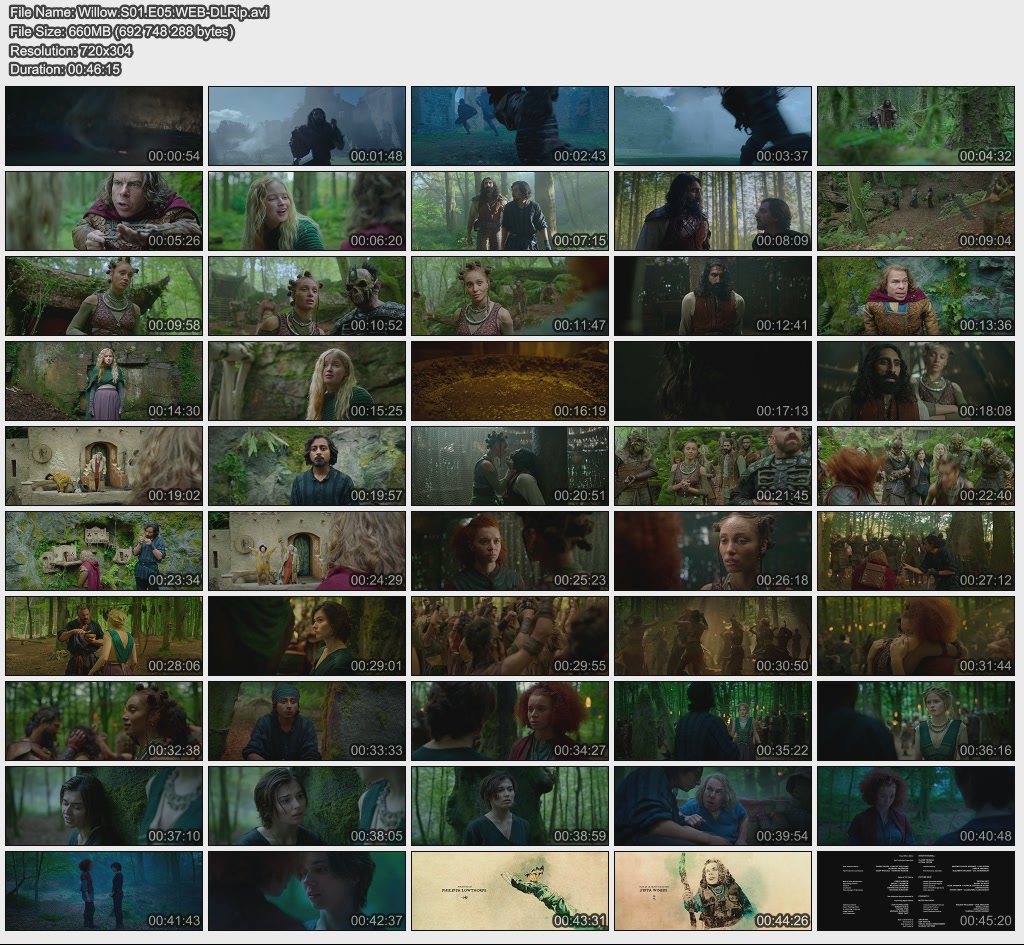The image size is (1024, 945).
Task: Open the thumbnail at 00:07:15
Action: 510,211
